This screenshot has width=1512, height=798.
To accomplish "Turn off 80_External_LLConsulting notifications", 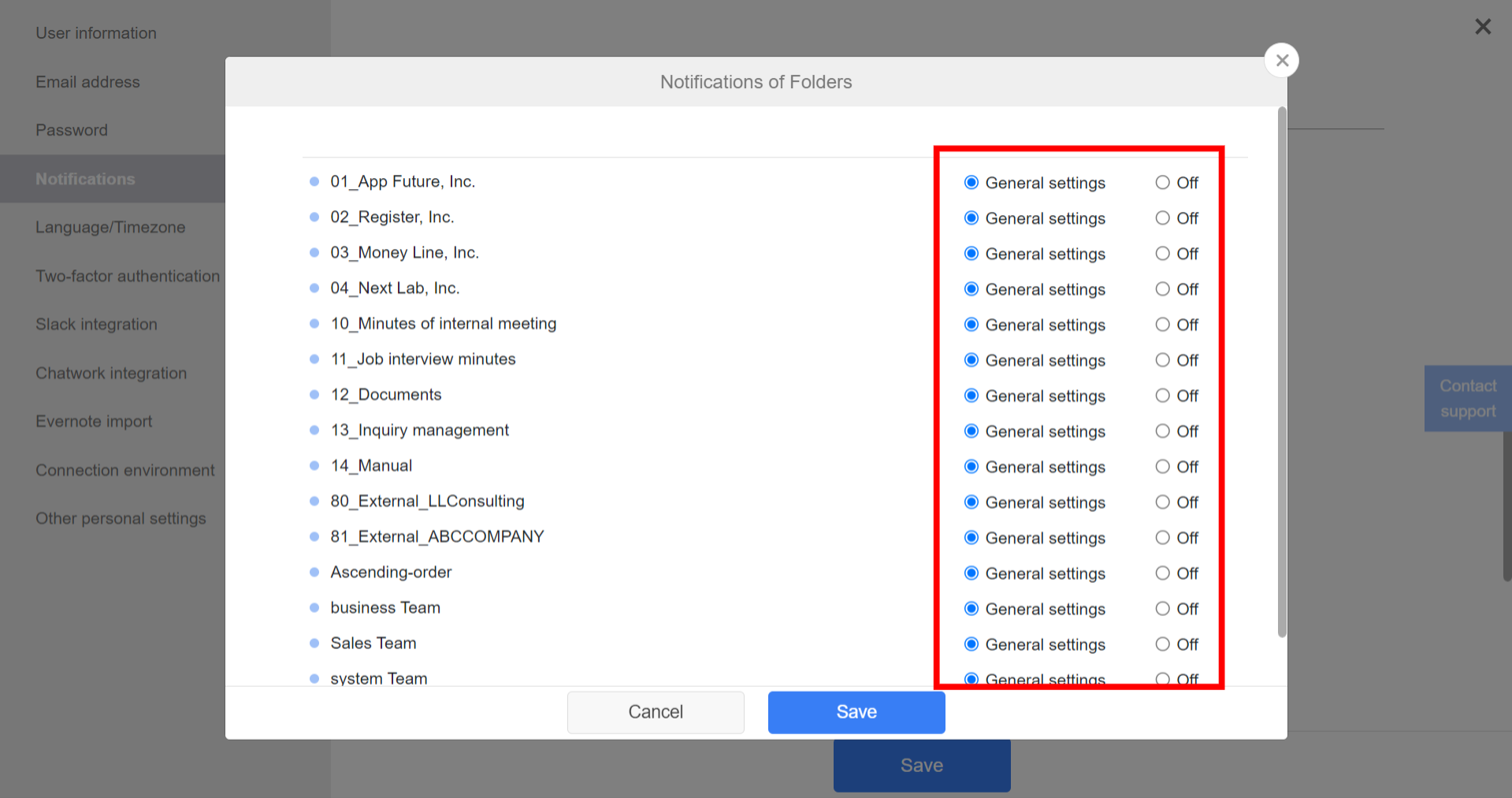I will tap(1162, 502).
